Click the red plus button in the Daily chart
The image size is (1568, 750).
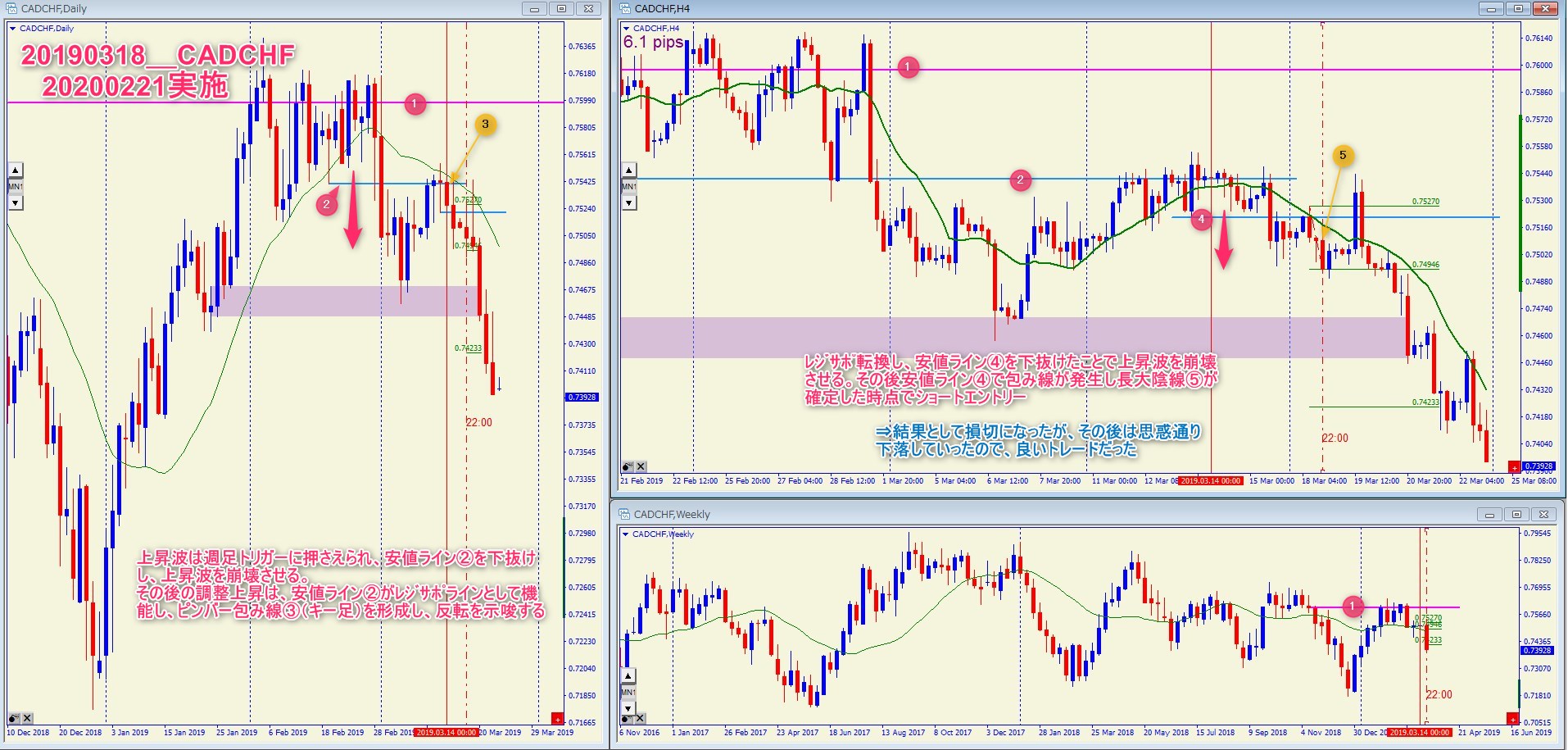click(x=557, y=719)
